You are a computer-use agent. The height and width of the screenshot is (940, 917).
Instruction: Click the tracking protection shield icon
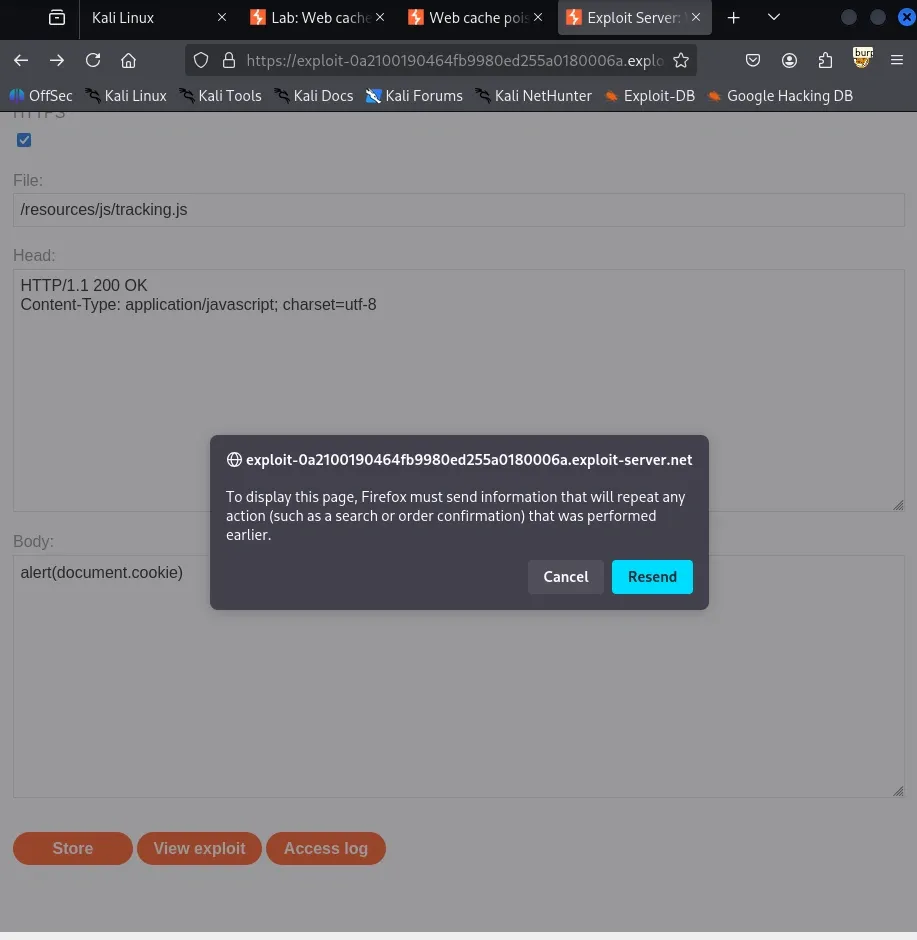200,60
